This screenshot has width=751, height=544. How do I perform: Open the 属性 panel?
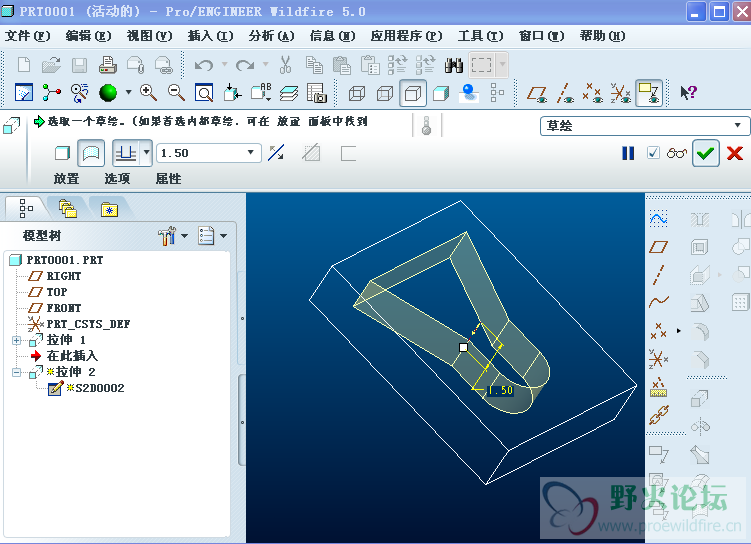(168, 179)
